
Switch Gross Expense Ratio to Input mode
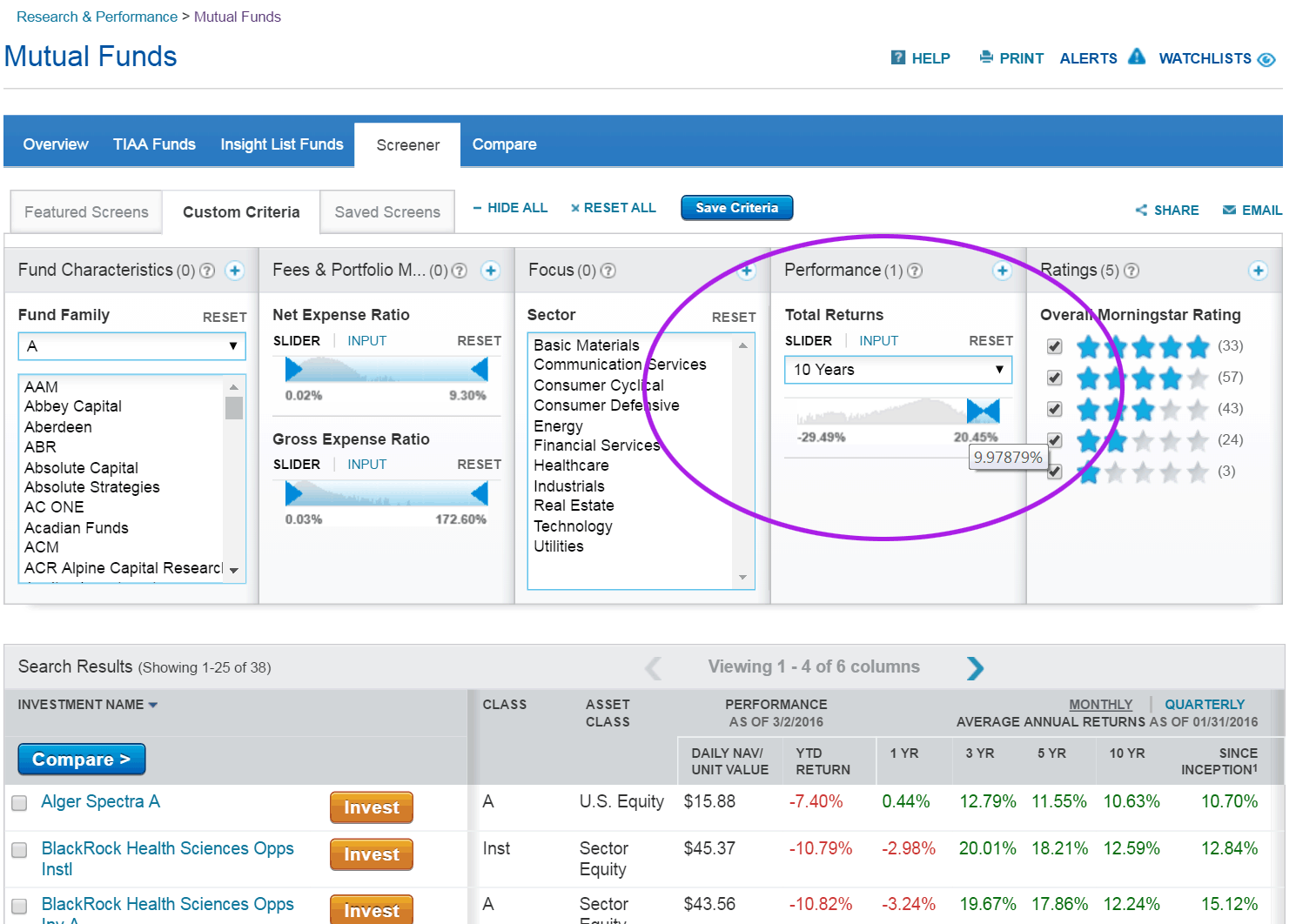tap(366, 465)
